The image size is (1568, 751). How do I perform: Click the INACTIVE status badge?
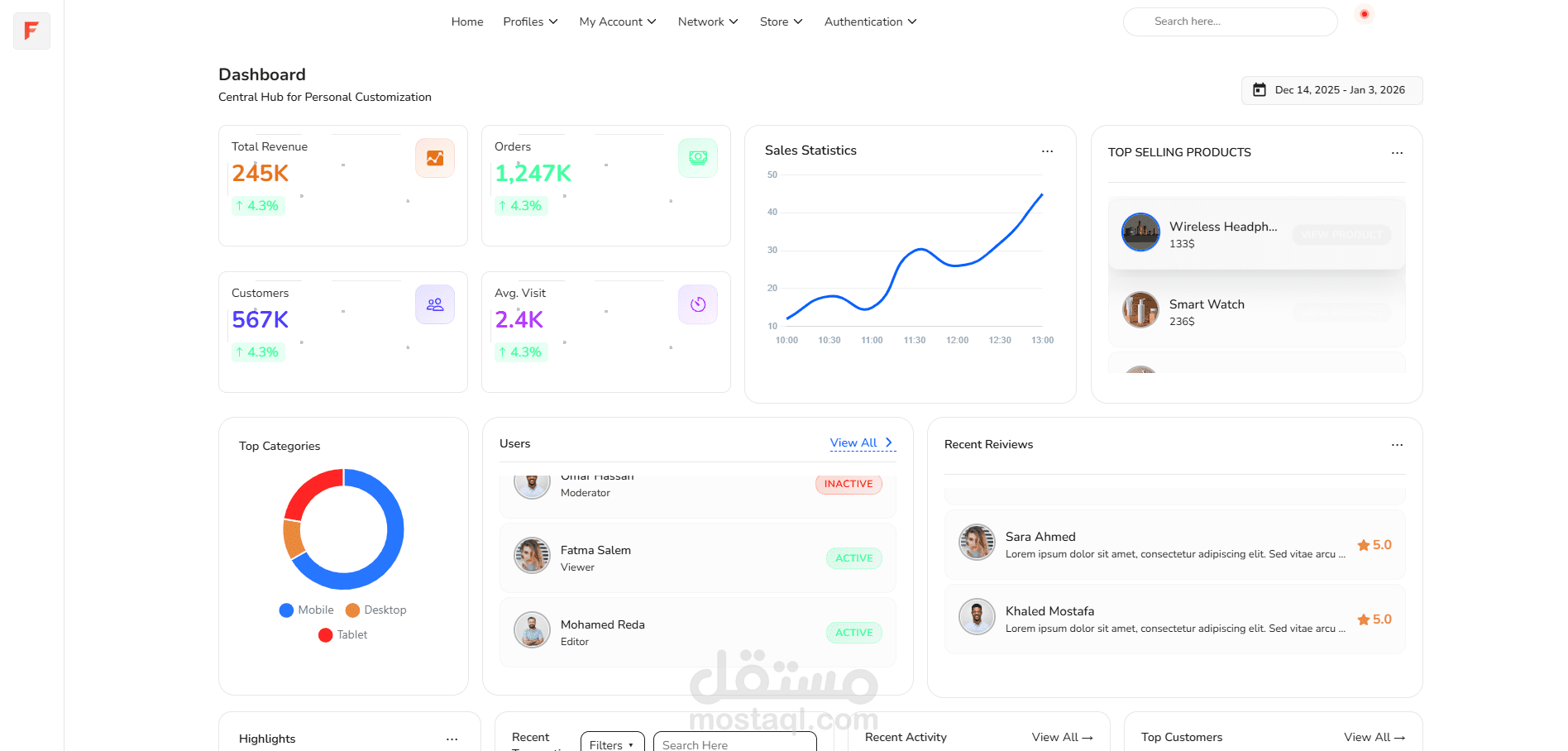click(x=849, y=484)
